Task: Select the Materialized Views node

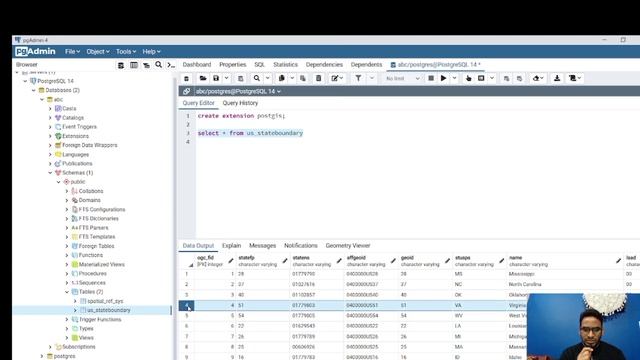Action: pos(101,264)
